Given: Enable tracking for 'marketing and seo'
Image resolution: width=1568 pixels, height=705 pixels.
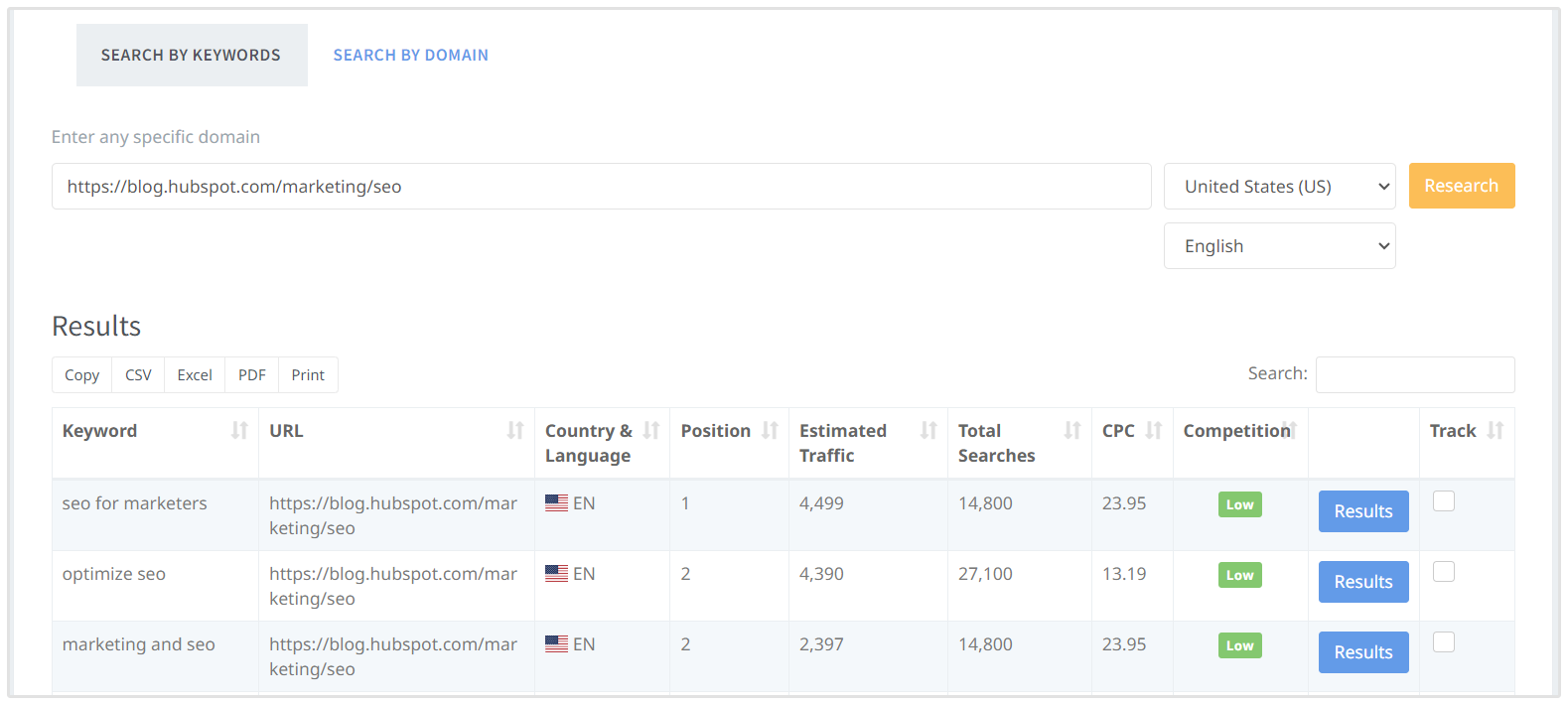Looking at the screenshot, I should pyautogui.click(x=1444, y=642).
